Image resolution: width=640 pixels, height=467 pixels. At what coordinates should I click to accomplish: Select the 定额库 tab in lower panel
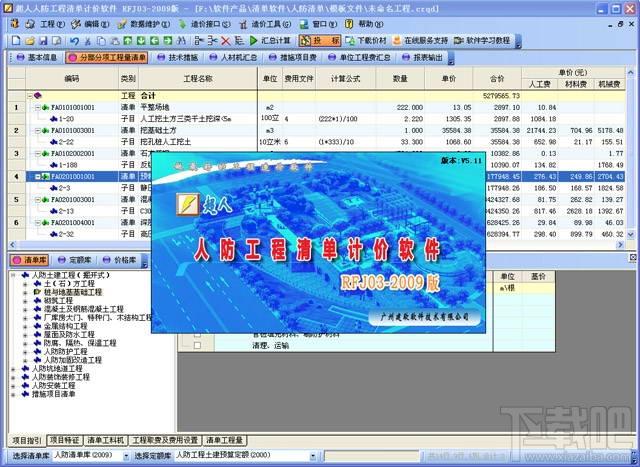tap(75, 259)
